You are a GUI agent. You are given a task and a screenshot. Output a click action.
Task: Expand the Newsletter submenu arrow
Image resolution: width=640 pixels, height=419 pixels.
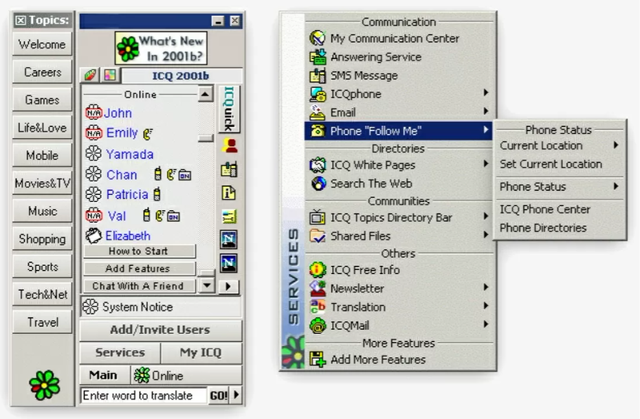point(485,287)
